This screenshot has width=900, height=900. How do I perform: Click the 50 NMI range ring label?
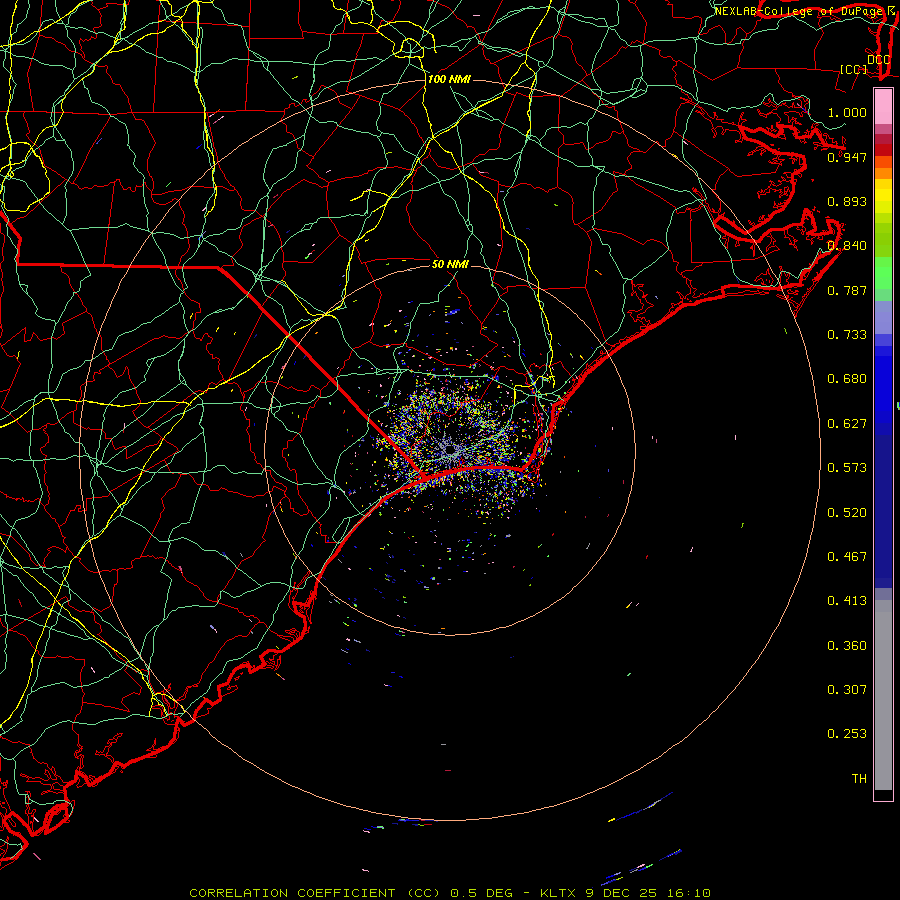pyautogui.click(x=450, y=264)
